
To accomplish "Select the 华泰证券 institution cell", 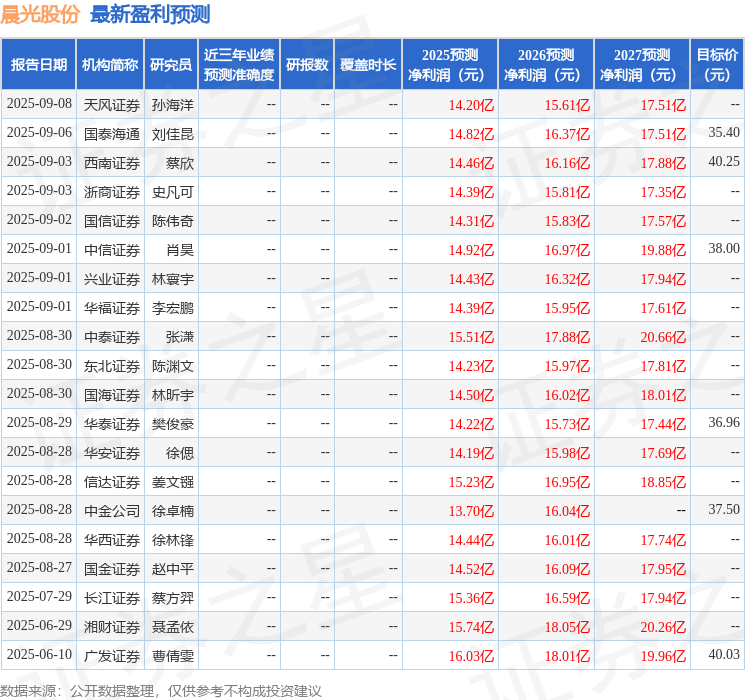I will tap(112, 424).
